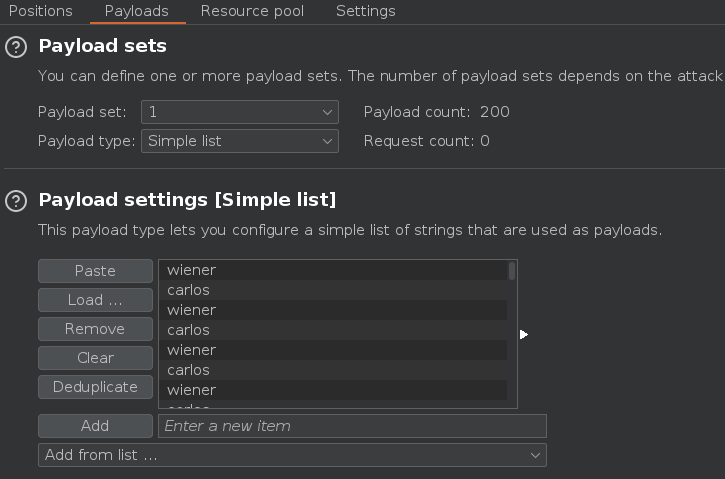725x479 pixels.
Task: Open the Resource pool tab
Action: 252,11
